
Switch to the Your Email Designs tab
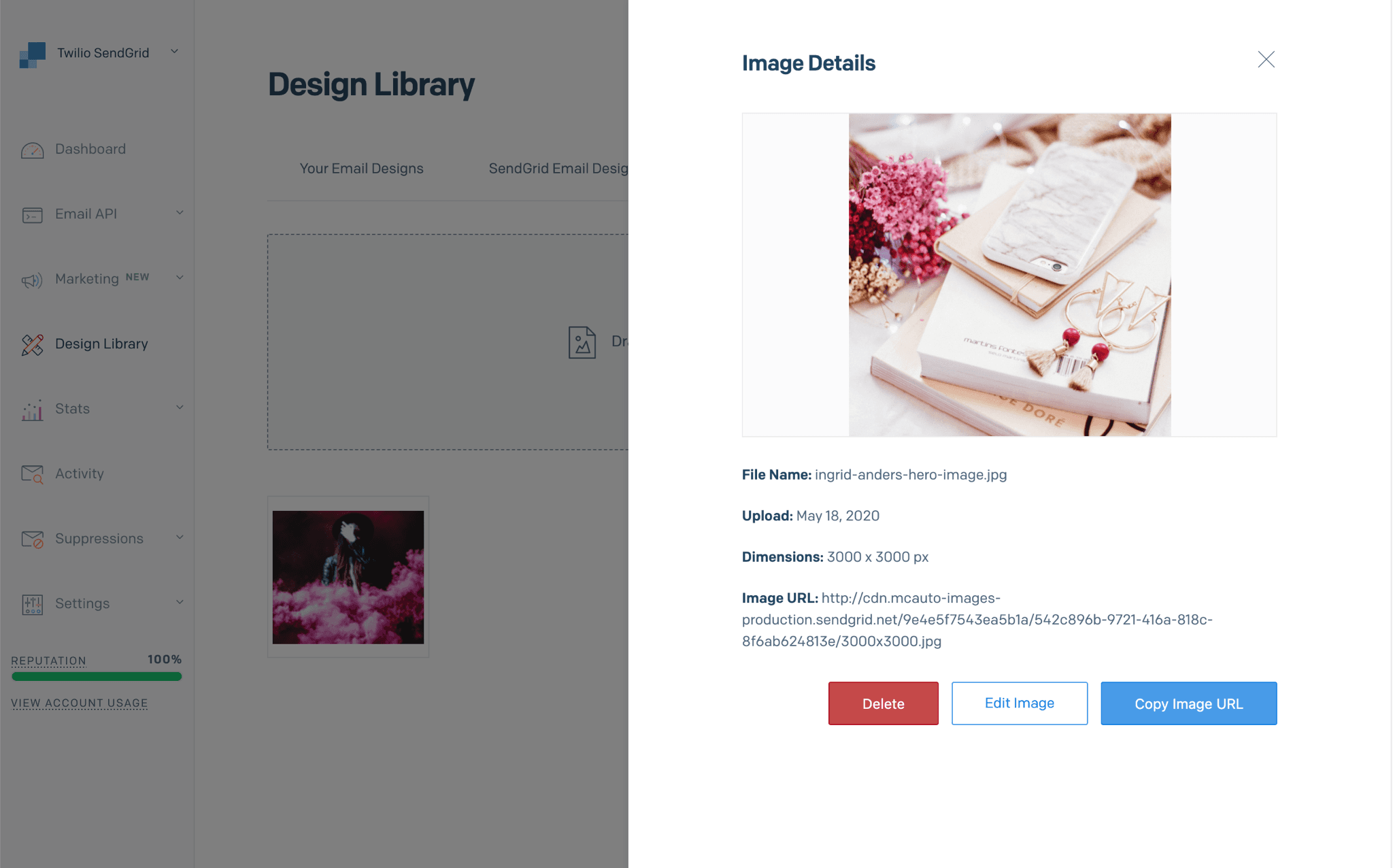[x=361, y=168]
